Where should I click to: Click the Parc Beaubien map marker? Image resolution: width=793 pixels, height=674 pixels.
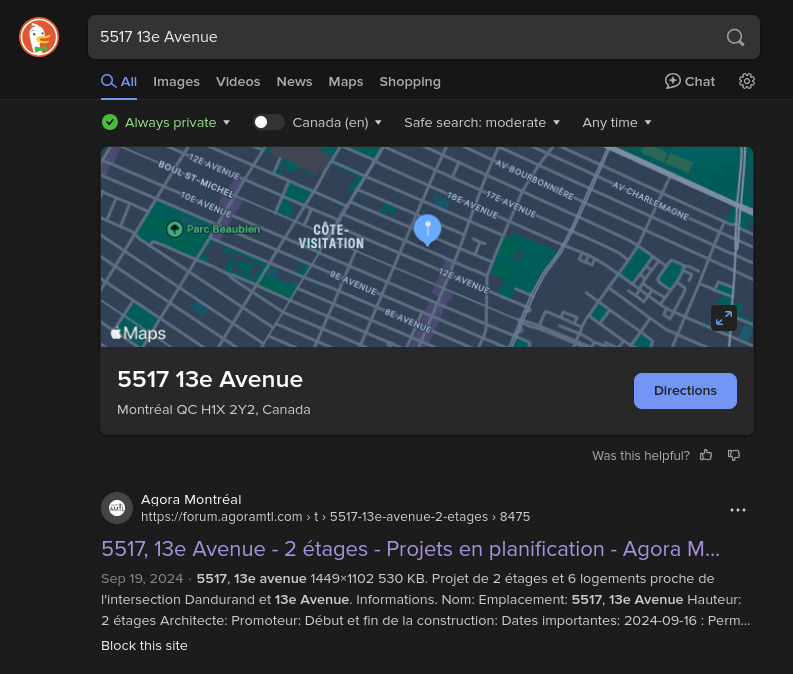pos(174,229)
